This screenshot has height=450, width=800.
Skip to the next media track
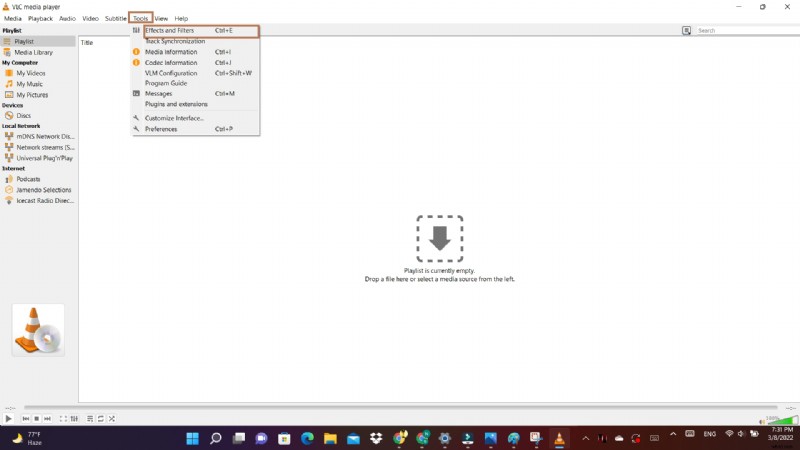(x=47, y=418)
